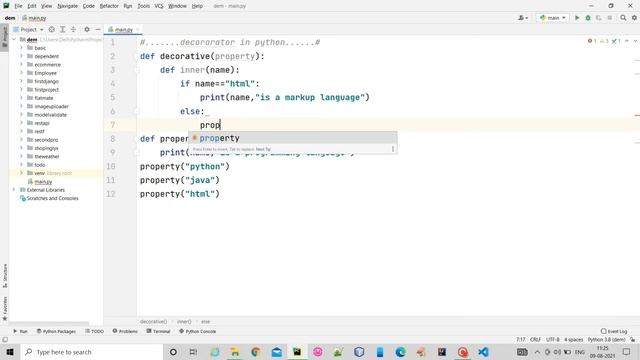The image size is (640, 360).
Task: Open Event Log in status bar
Action: tap(613, 331)
